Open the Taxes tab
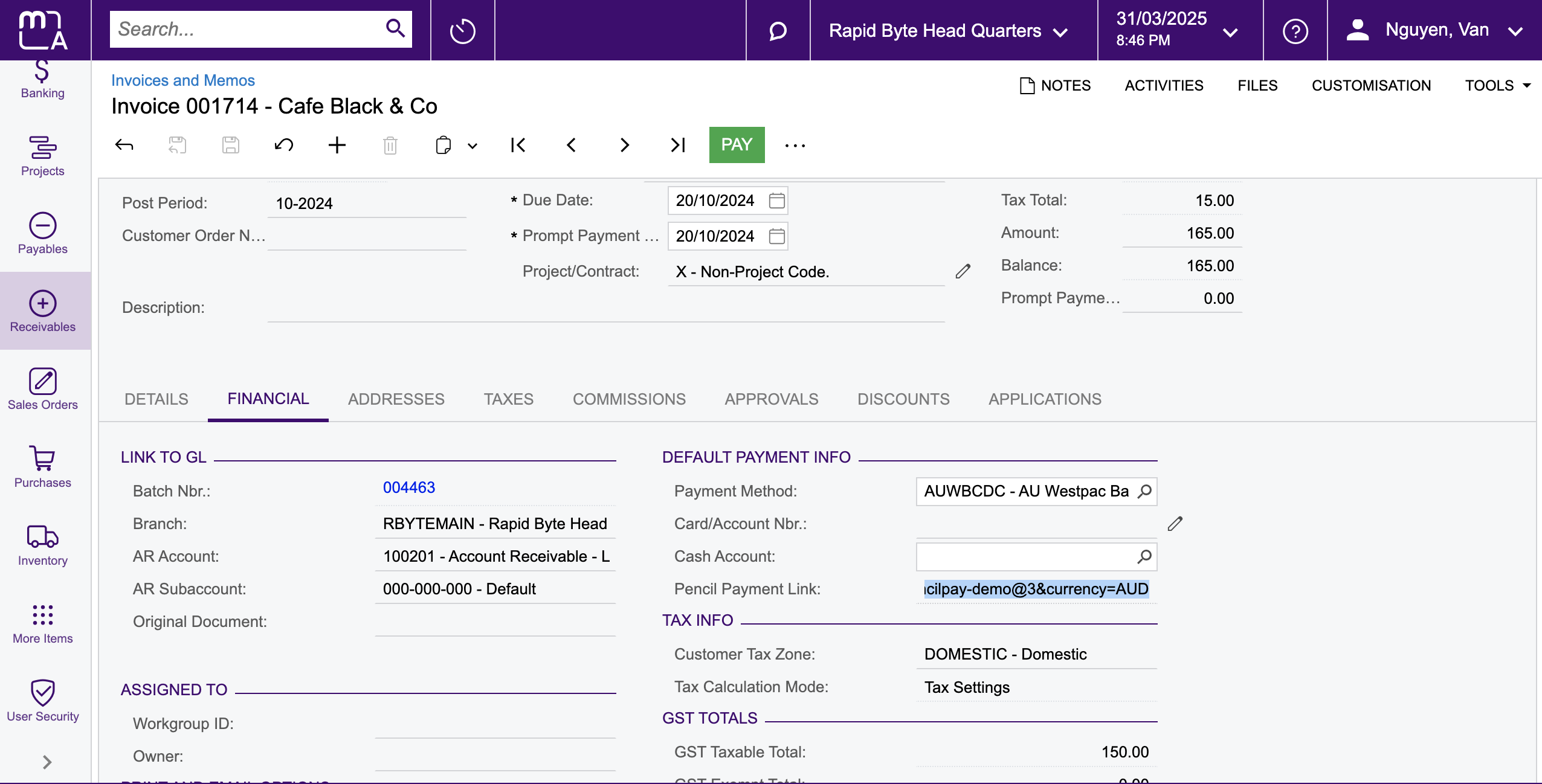Viewport: 1542px width, 784px height. [x=509, y=399]
